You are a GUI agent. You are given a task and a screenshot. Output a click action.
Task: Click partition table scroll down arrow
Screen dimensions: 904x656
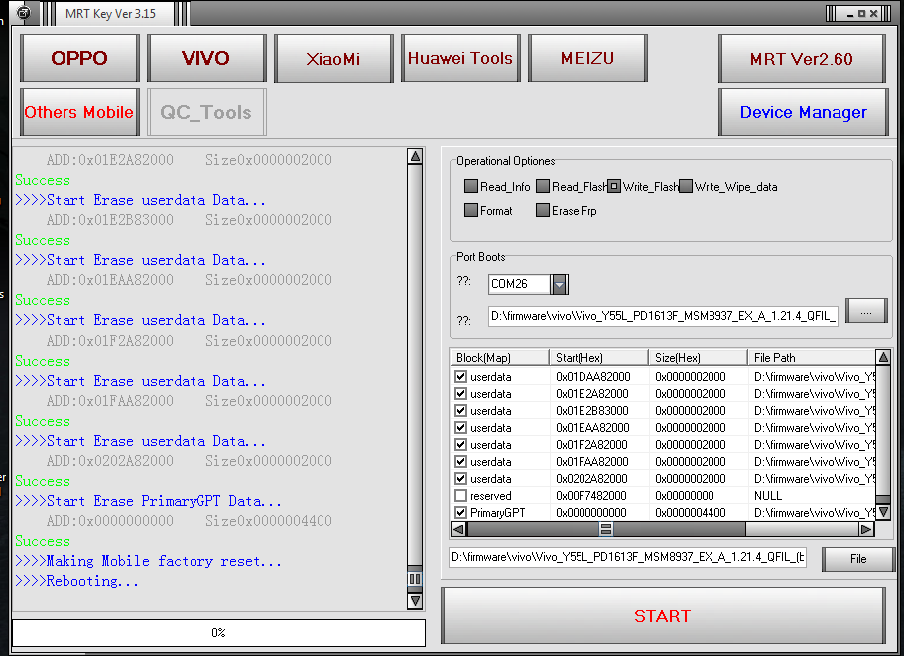point(883,512)
